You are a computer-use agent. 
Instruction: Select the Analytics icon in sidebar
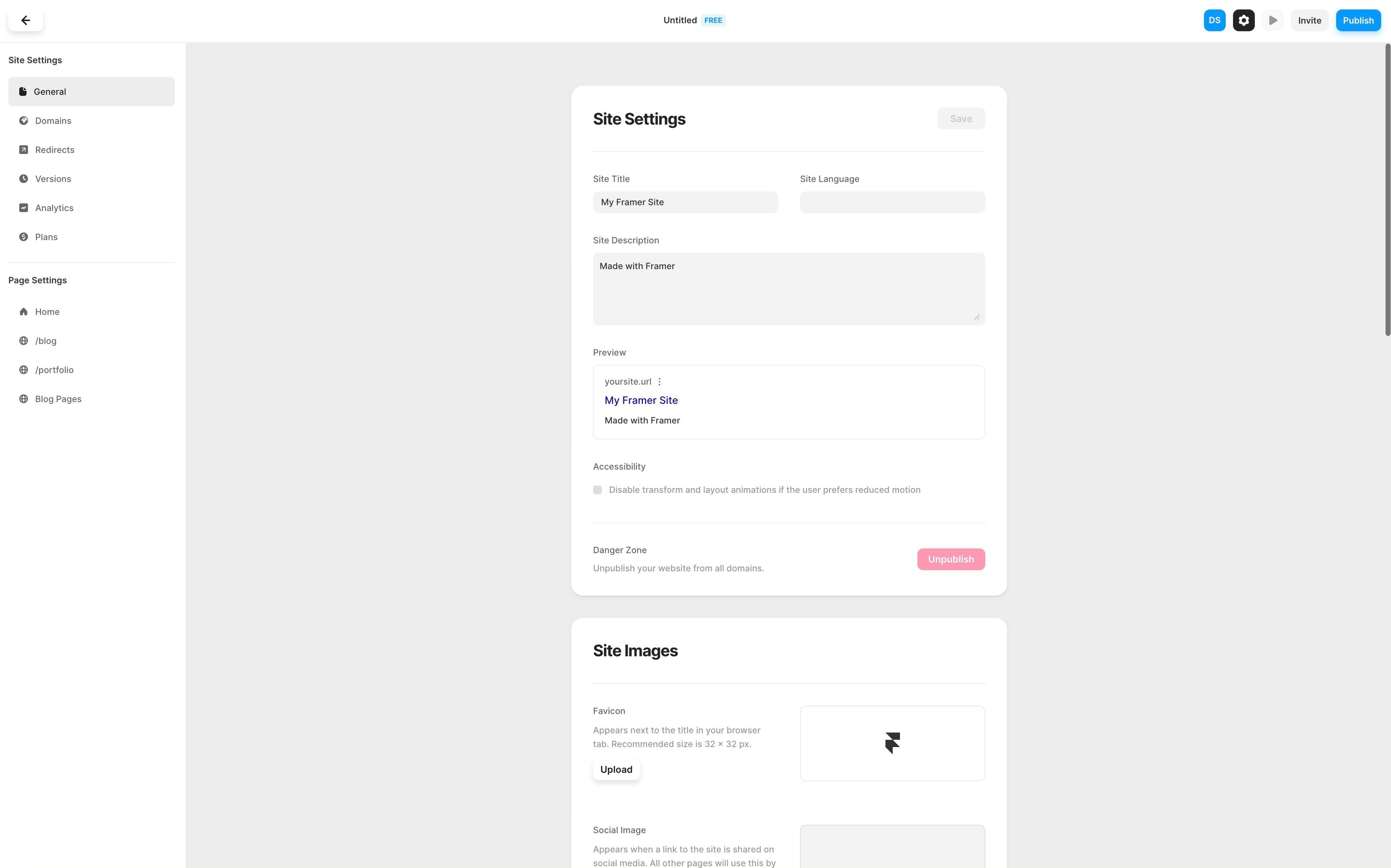point(24,207)
